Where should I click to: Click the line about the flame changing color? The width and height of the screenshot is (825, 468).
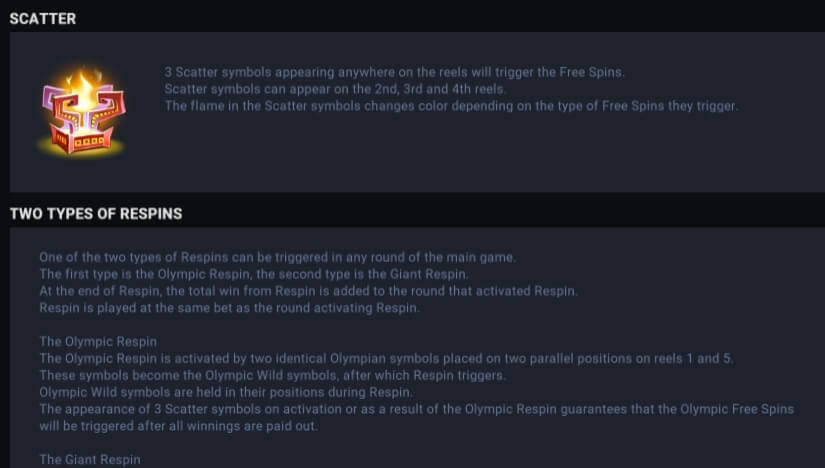click(451, 106)
